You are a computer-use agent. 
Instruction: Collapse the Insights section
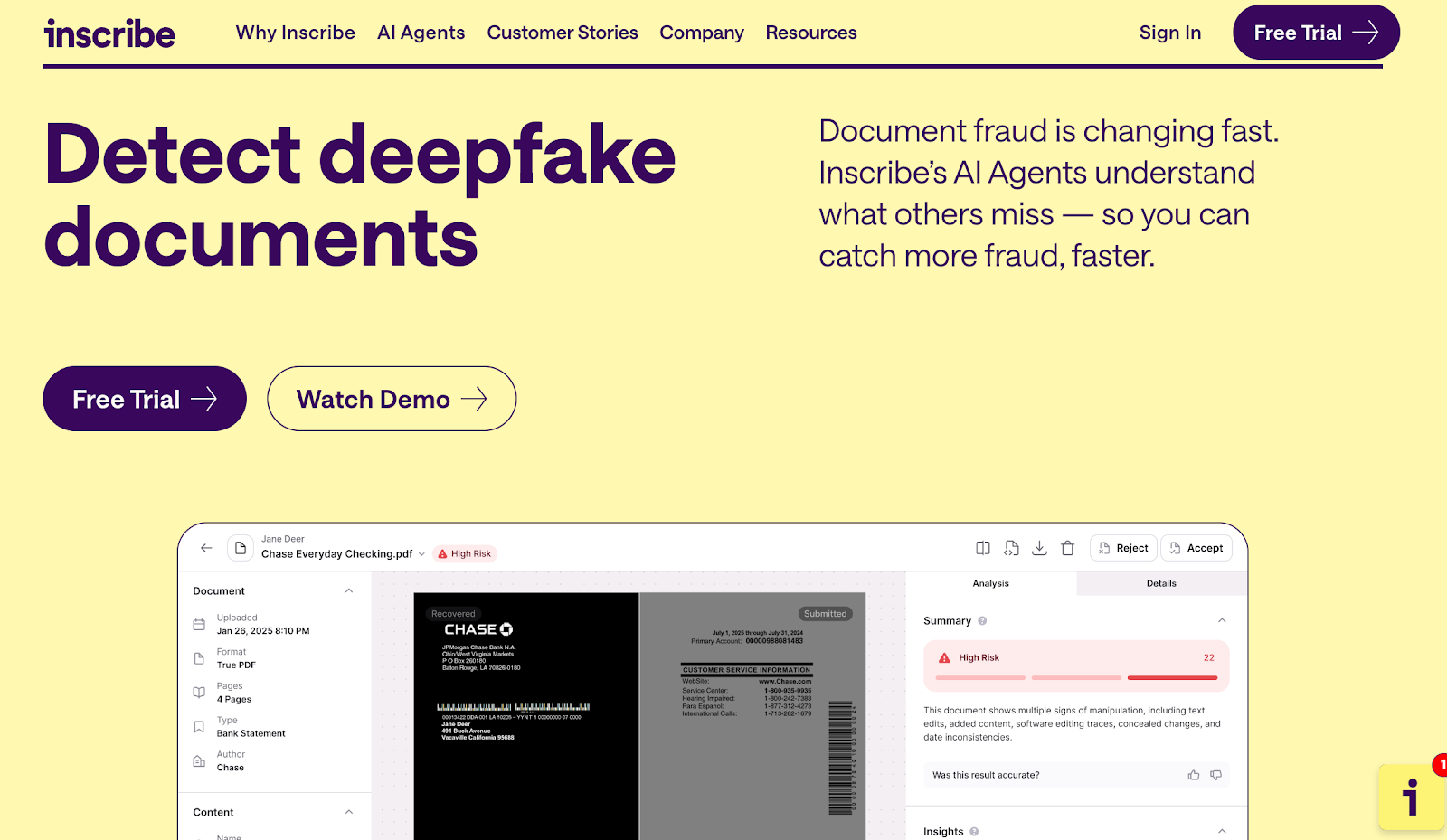point(1222,832)
